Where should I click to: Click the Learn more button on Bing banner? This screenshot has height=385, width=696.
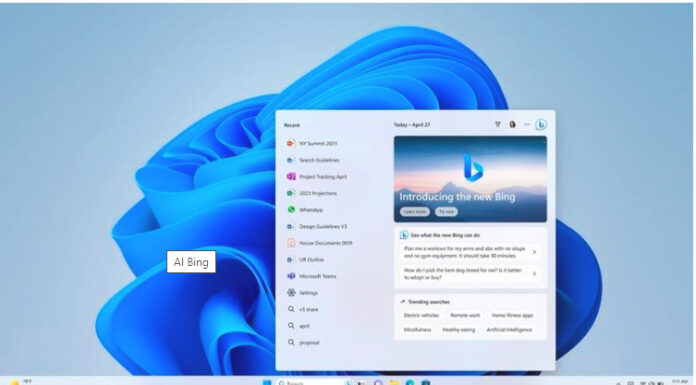tap(415, 212)
